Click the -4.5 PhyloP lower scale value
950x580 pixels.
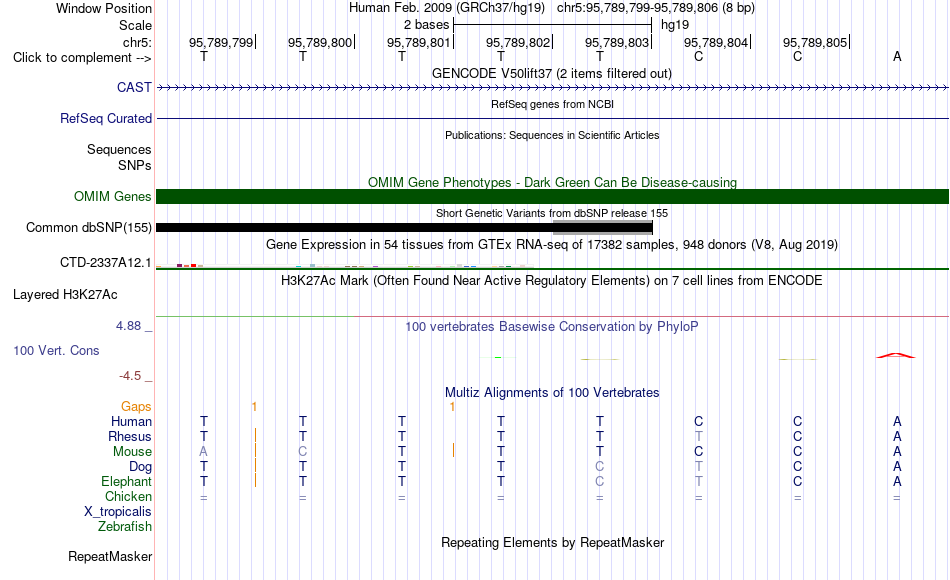[x=130, y=376]
